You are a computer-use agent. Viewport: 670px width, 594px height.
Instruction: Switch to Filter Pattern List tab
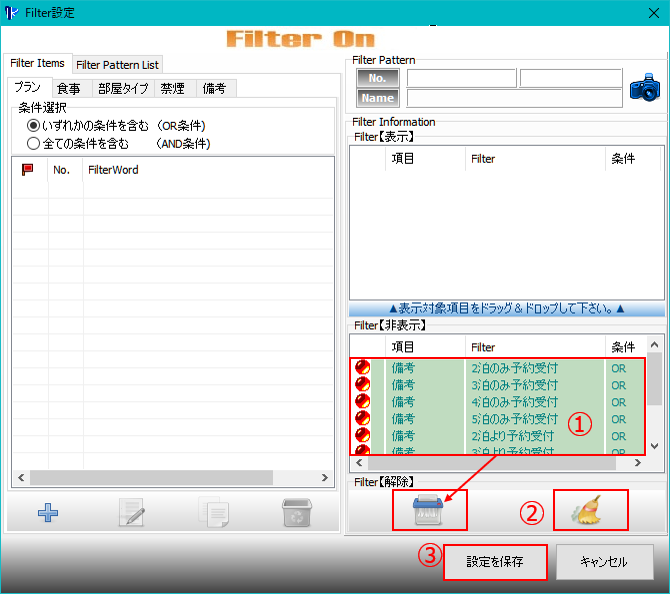pos(117,64)
